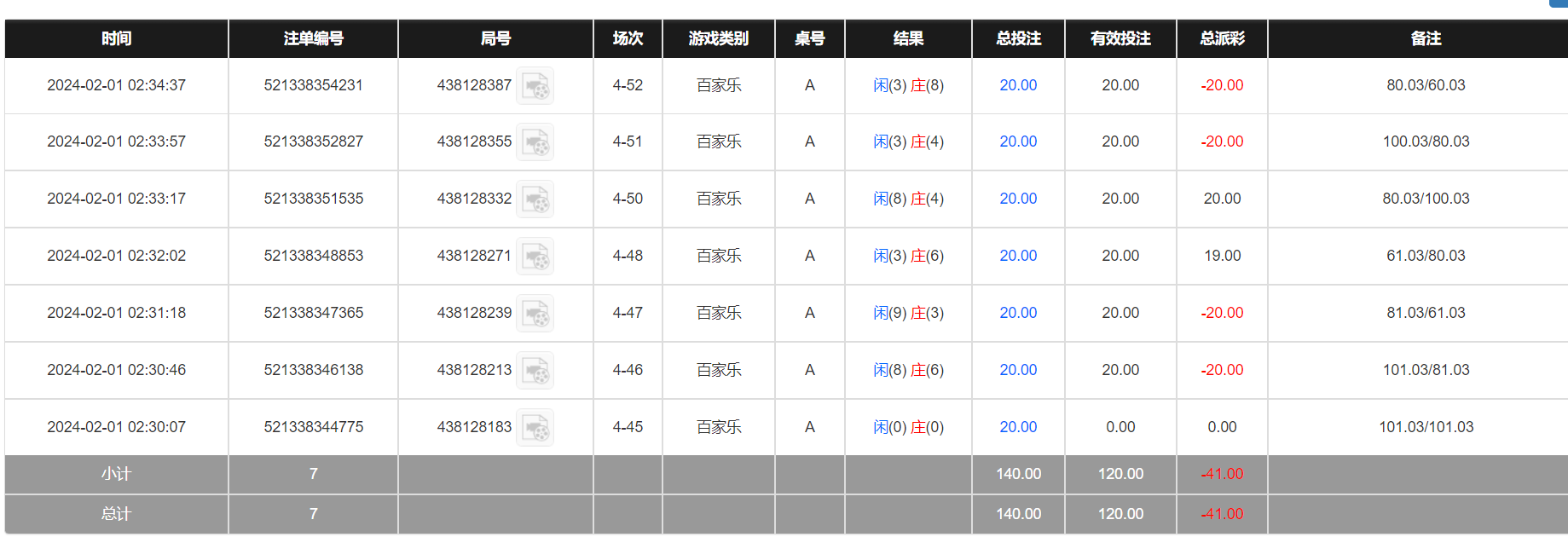Open blue 20.00 bet amount in row 4-47

coord(1018,313)
